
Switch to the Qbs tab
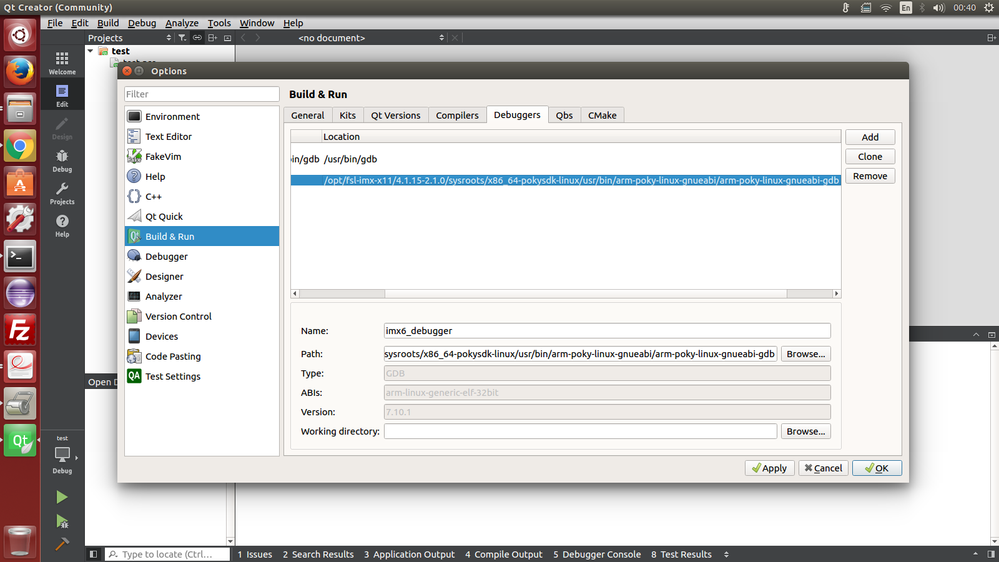pyautogui.click(x=564, y=115)
